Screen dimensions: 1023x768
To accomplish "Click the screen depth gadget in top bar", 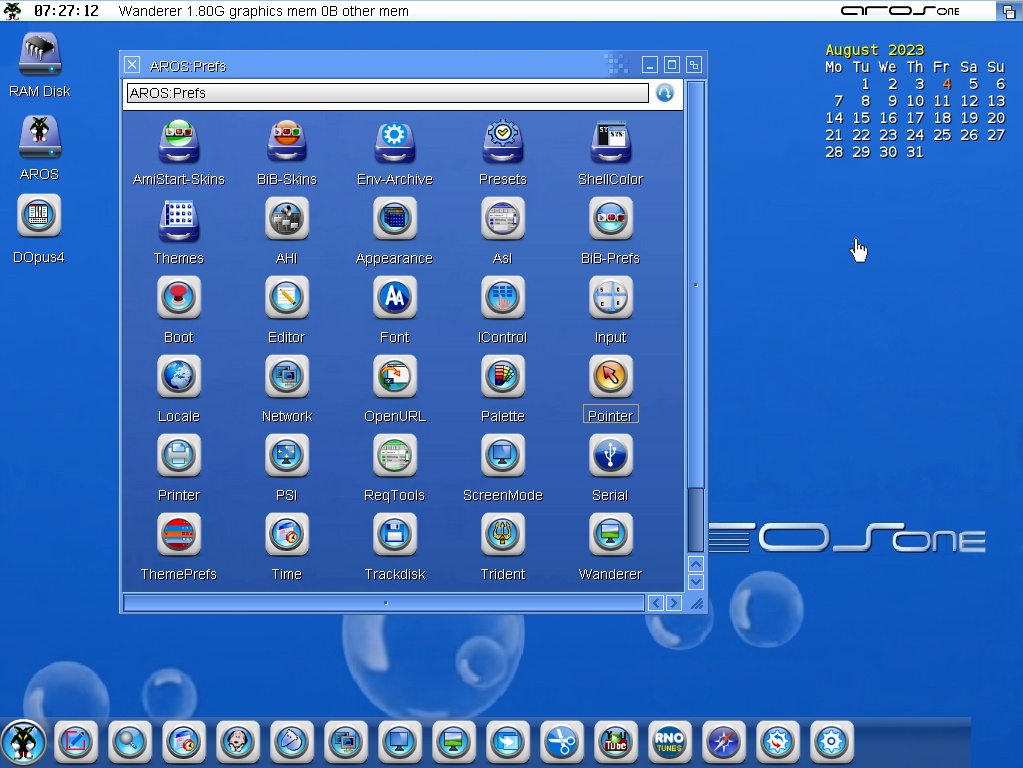I will [1009, 11].
